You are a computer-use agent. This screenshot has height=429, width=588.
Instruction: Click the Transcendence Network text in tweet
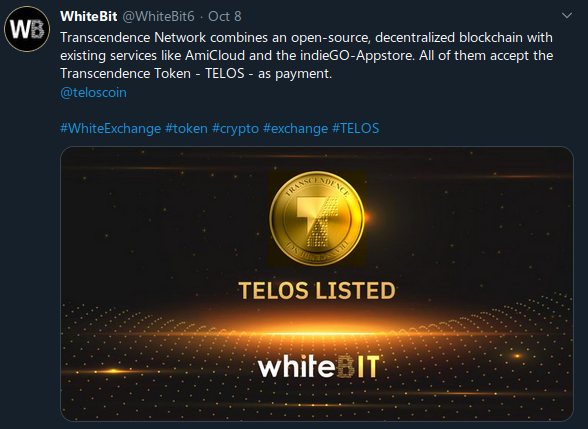[x=133, y=38]
